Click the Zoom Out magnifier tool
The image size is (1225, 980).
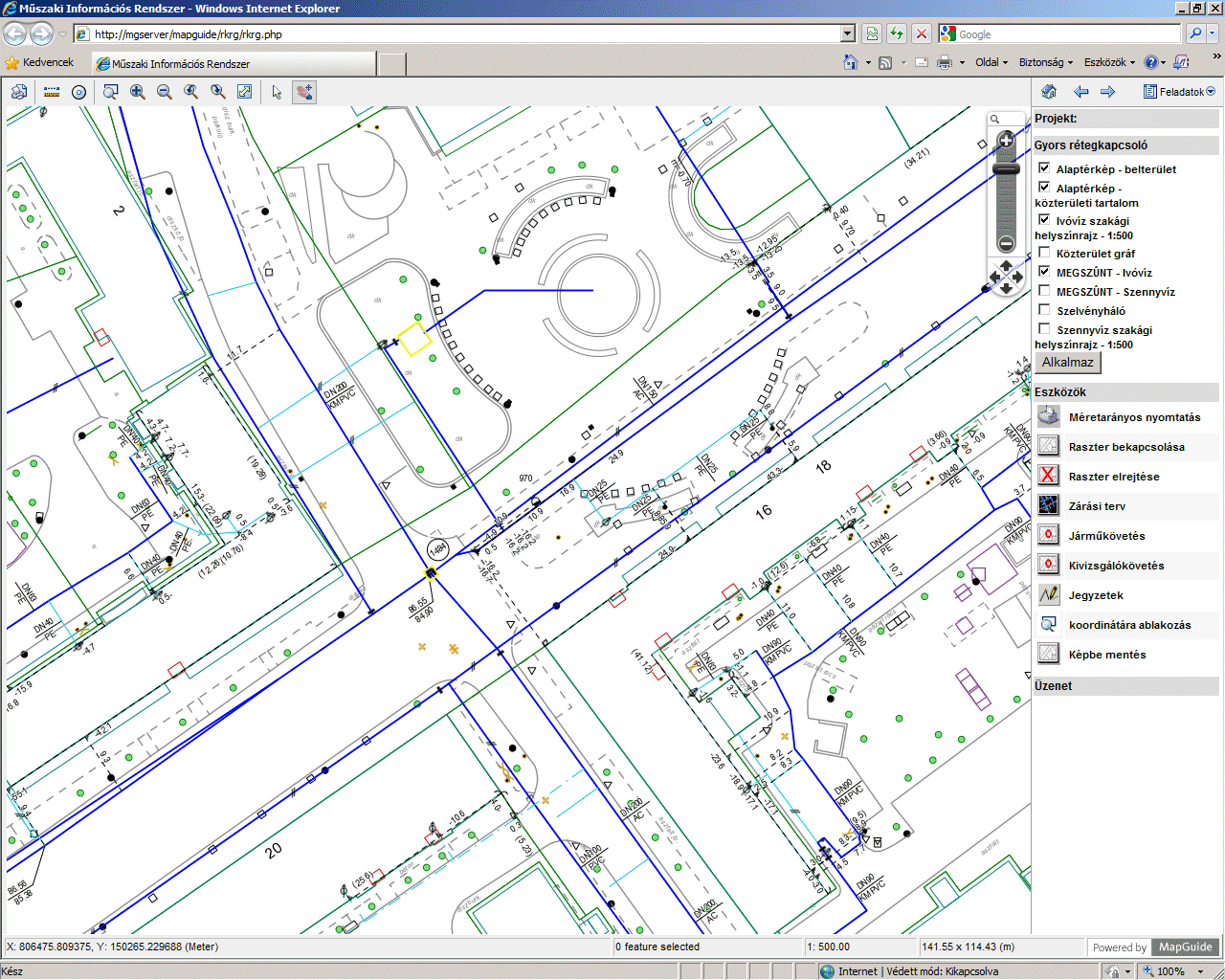coord(165,92)
